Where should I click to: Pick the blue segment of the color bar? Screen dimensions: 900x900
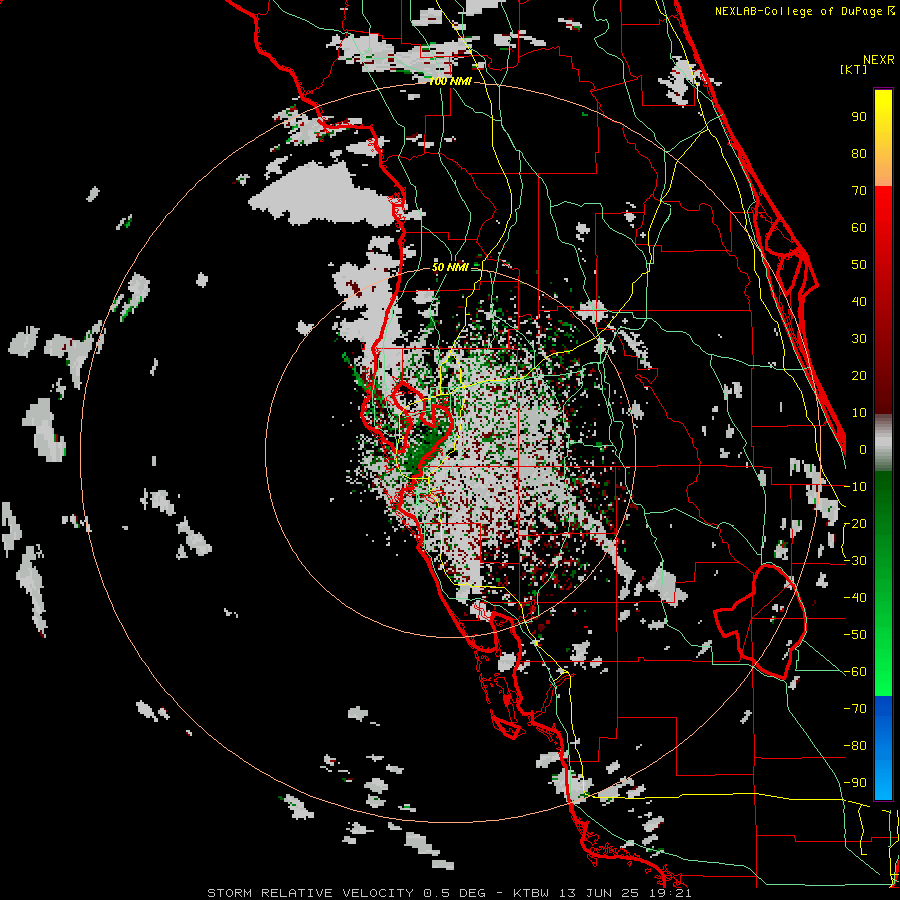883,747
